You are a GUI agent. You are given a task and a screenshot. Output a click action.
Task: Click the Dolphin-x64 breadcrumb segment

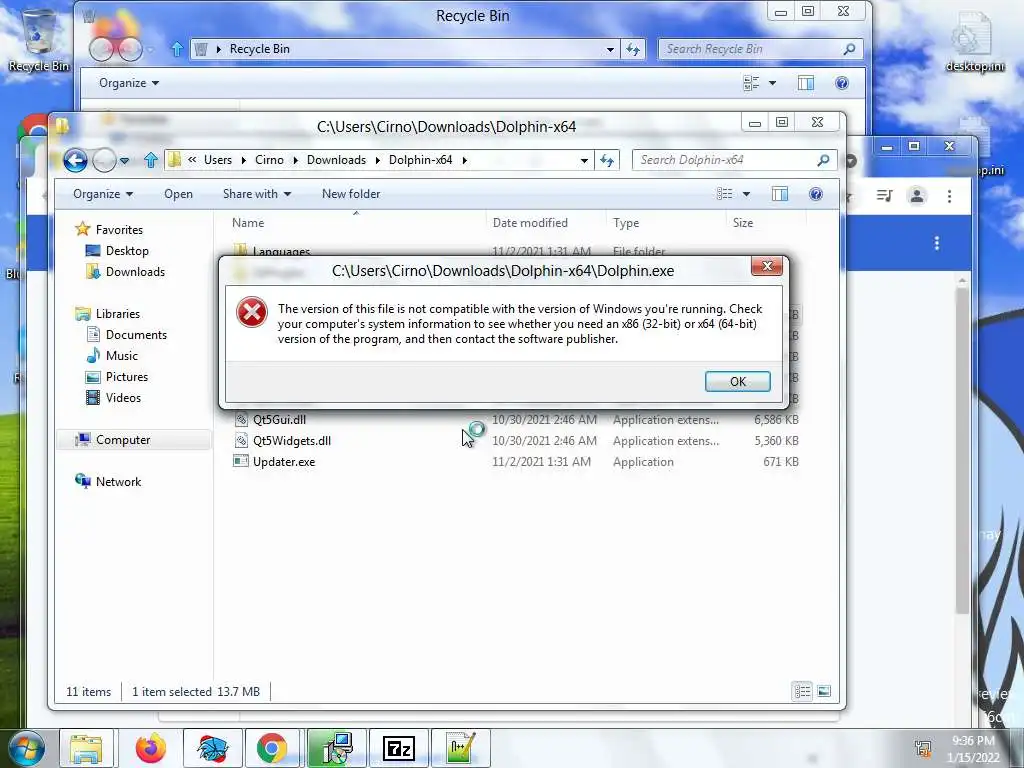[x=421, y=160]
